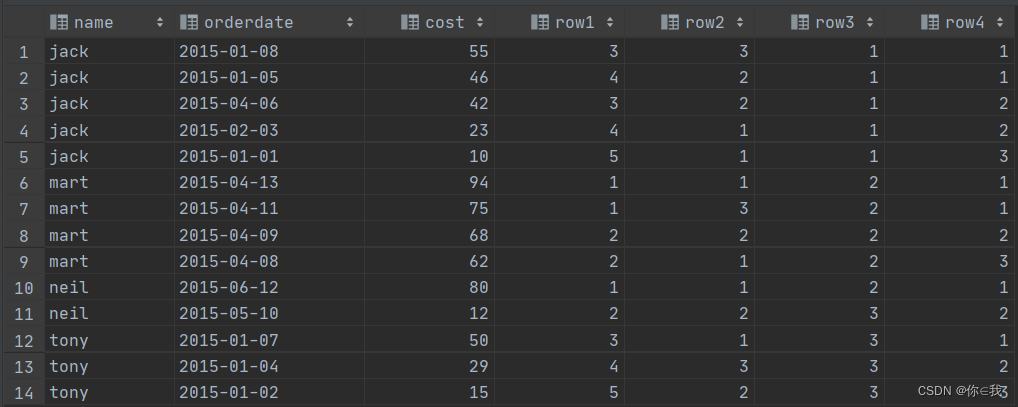Click the orderdate cell 2015-04-09

269,234
